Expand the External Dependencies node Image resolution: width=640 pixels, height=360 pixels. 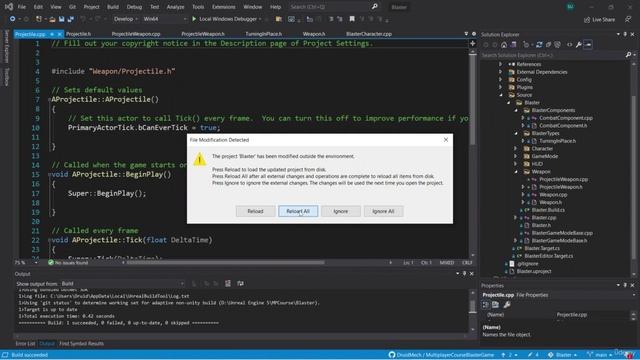(x=500, y=72)
